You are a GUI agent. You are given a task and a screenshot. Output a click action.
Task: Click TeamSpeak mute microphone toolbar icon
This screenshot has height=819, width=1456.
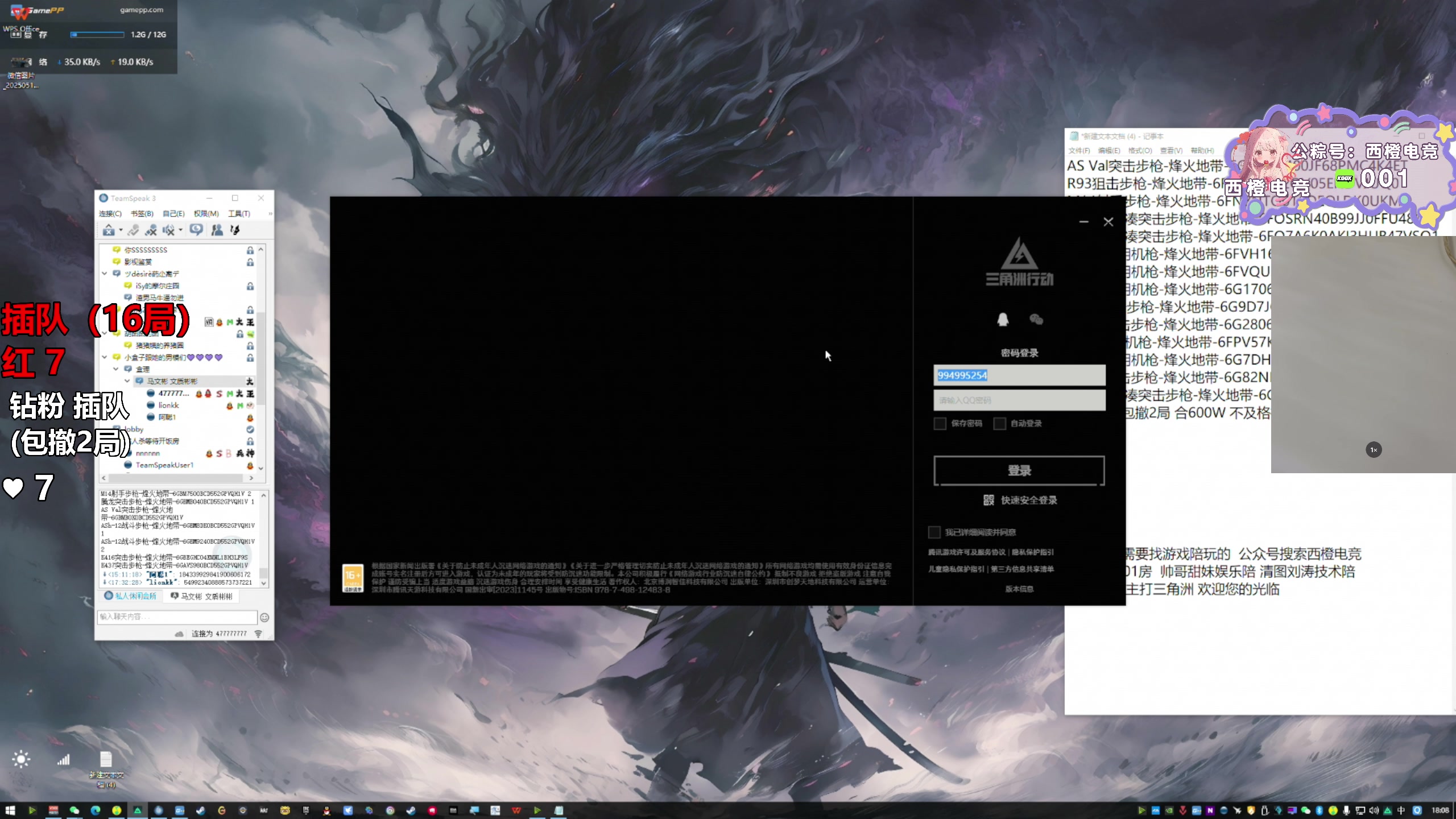151,230
